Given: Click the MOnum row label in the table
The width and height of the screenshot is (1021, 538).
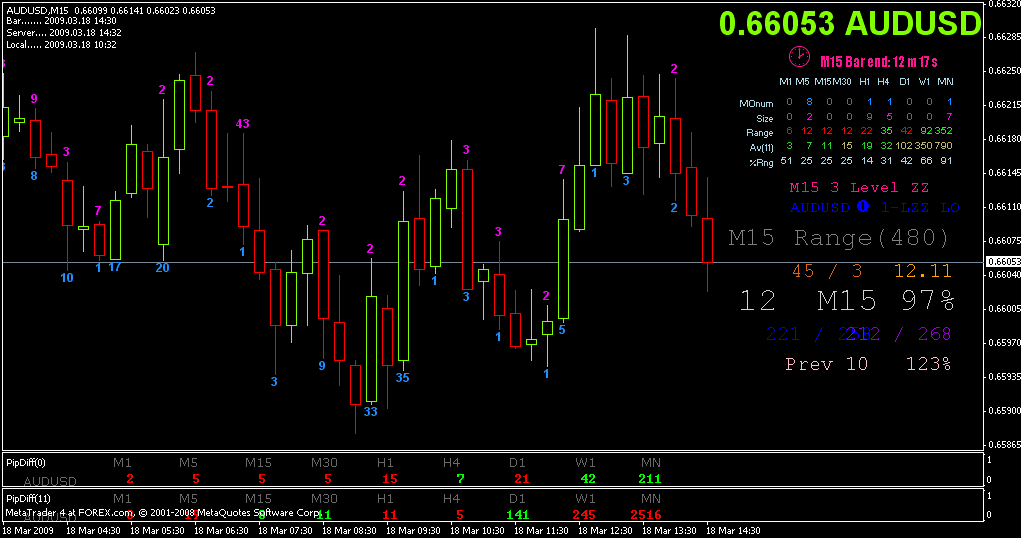Looking at the screenshot, I should coord(756,104).
